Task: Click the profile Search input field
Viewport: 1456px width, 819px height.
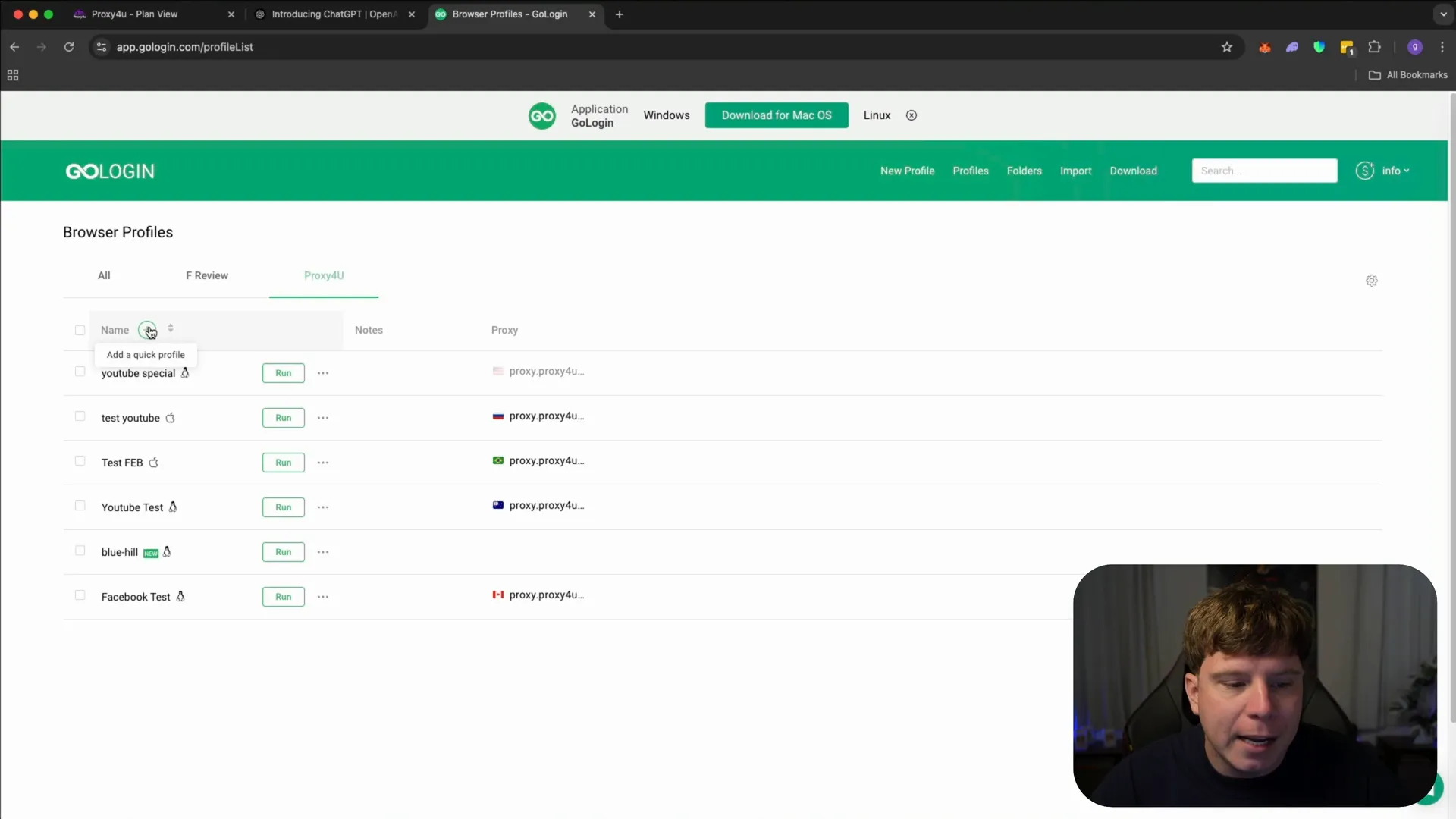Action: [1264, 171]
